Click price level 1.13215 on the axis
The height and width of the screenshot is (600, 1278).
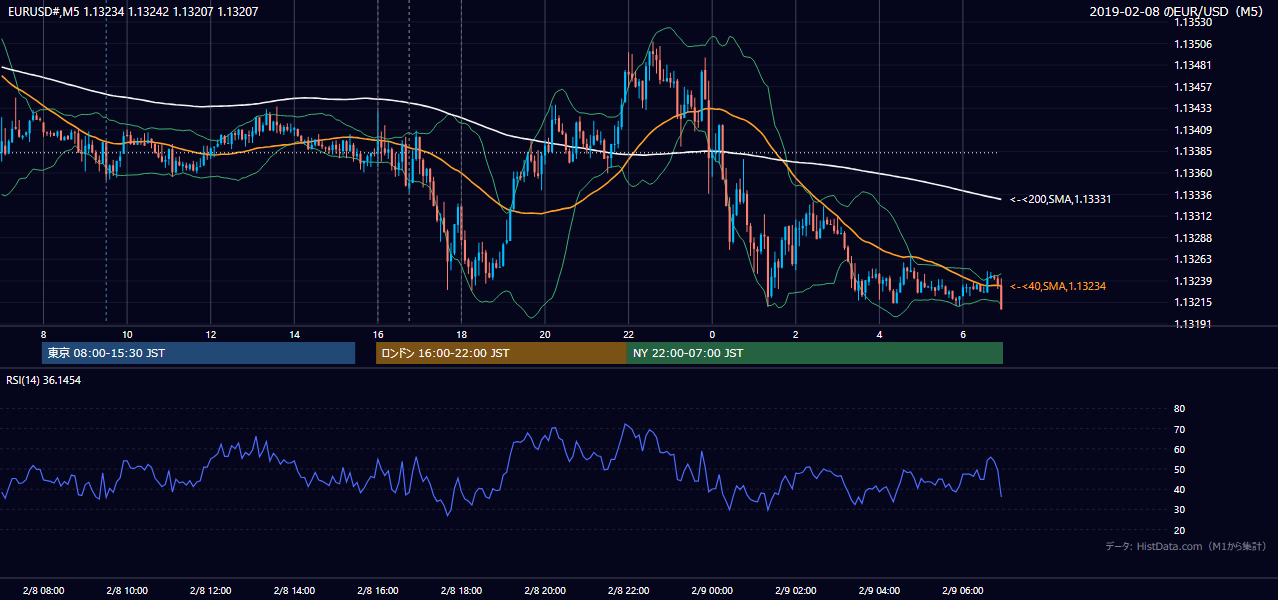[1193, 302]
